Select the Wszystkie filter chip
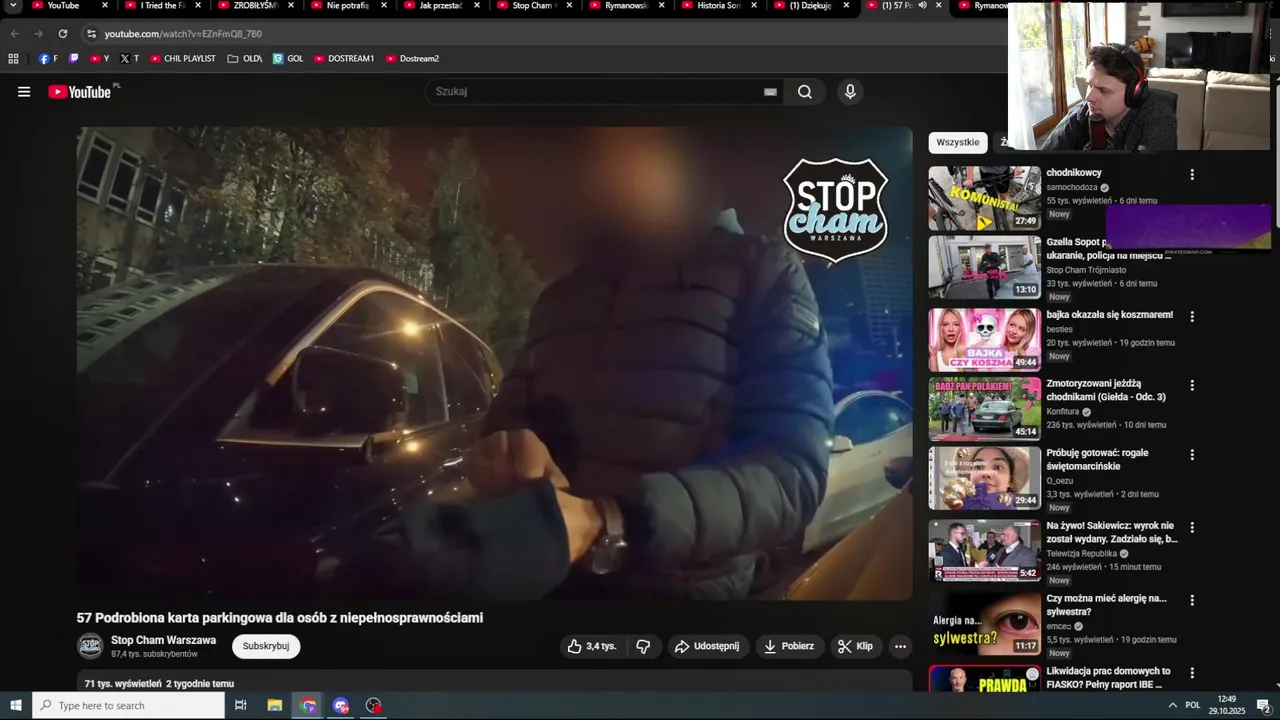This screenshot has height=720, width=1280. coord(958,142)
